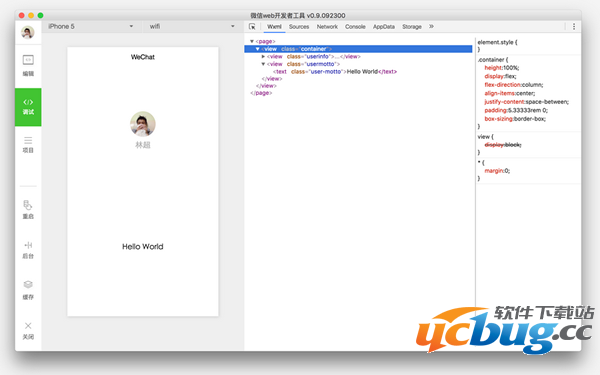Show more tabs via double-chevron
The height and width of the screenshot is (375, 600).
point(431,26)
